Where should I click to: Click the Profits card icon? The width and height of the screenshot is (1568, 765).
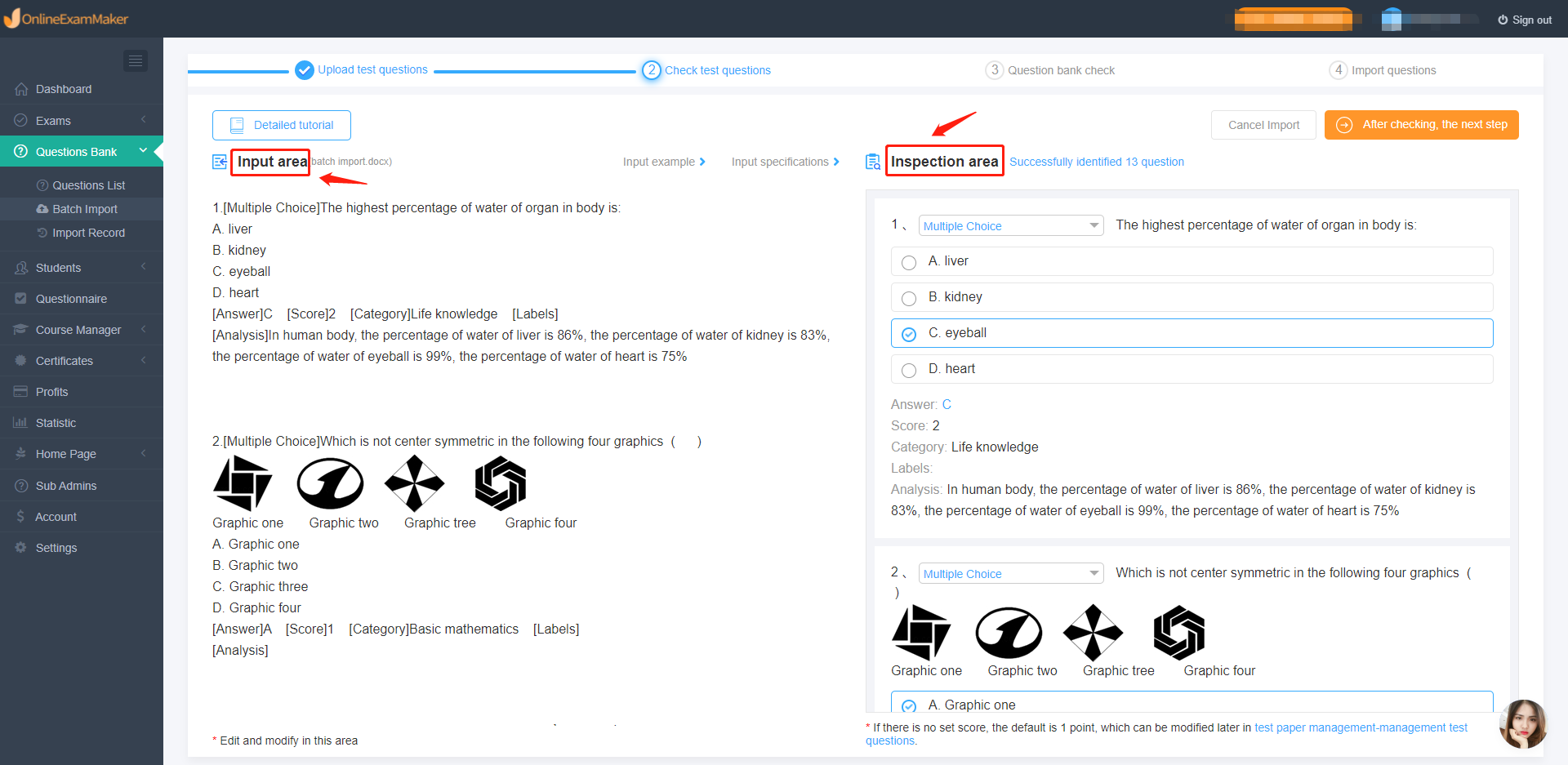point(21,392)
